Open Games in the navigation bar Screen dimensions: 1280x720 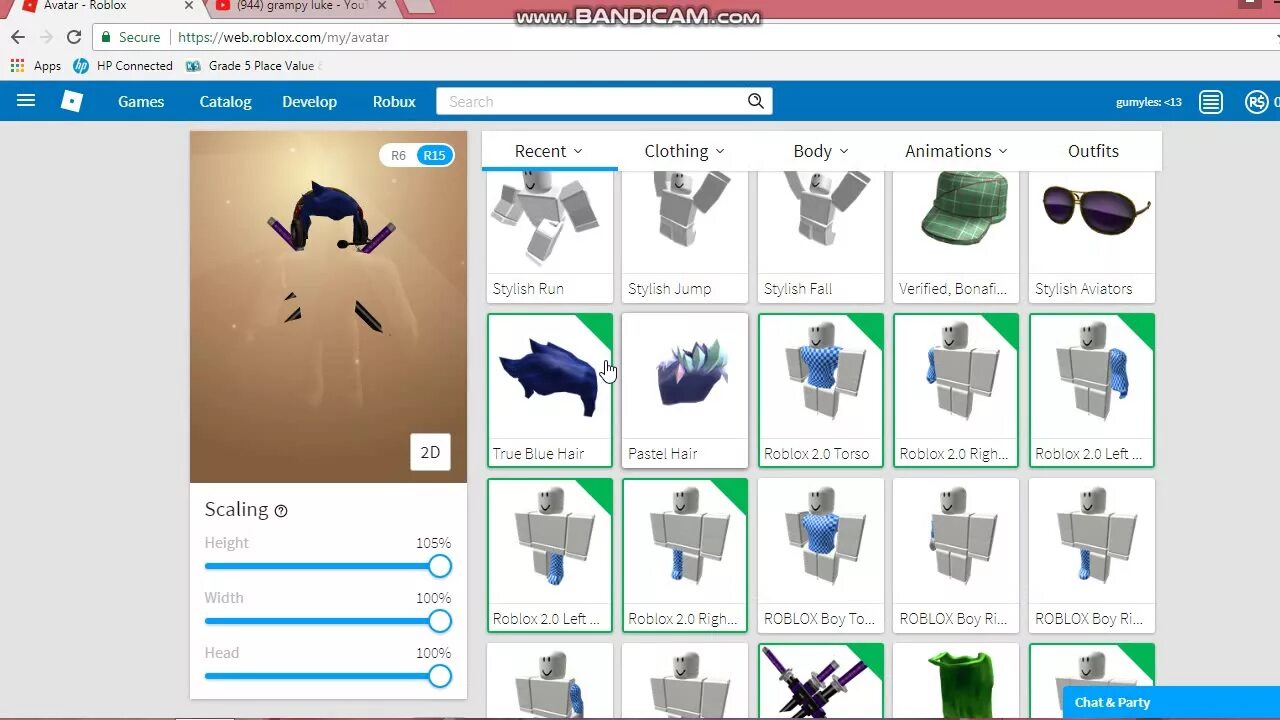[x=141, y=101]
